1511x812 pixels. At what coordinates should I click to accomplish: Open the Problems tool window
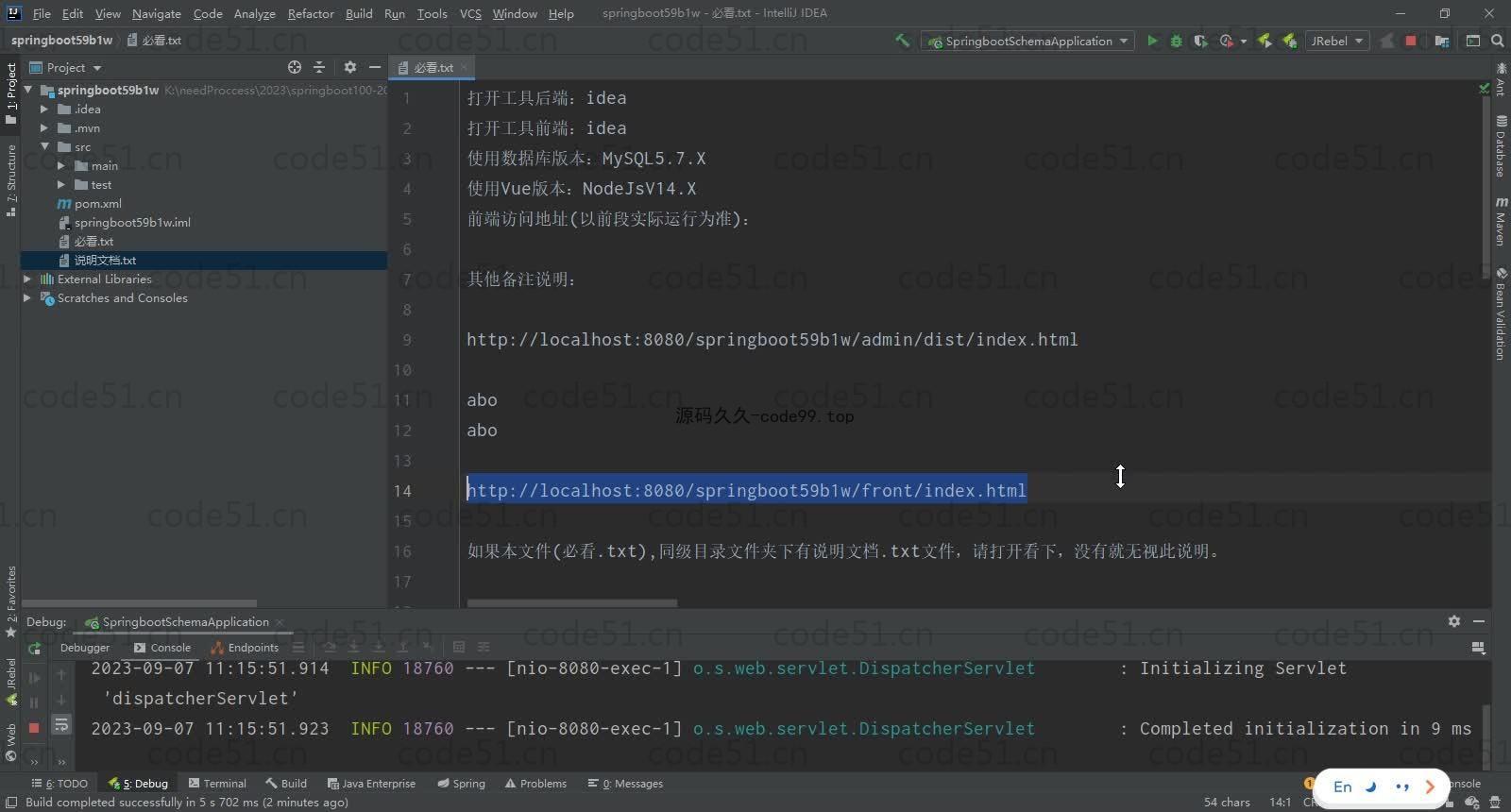pos(535,783)
